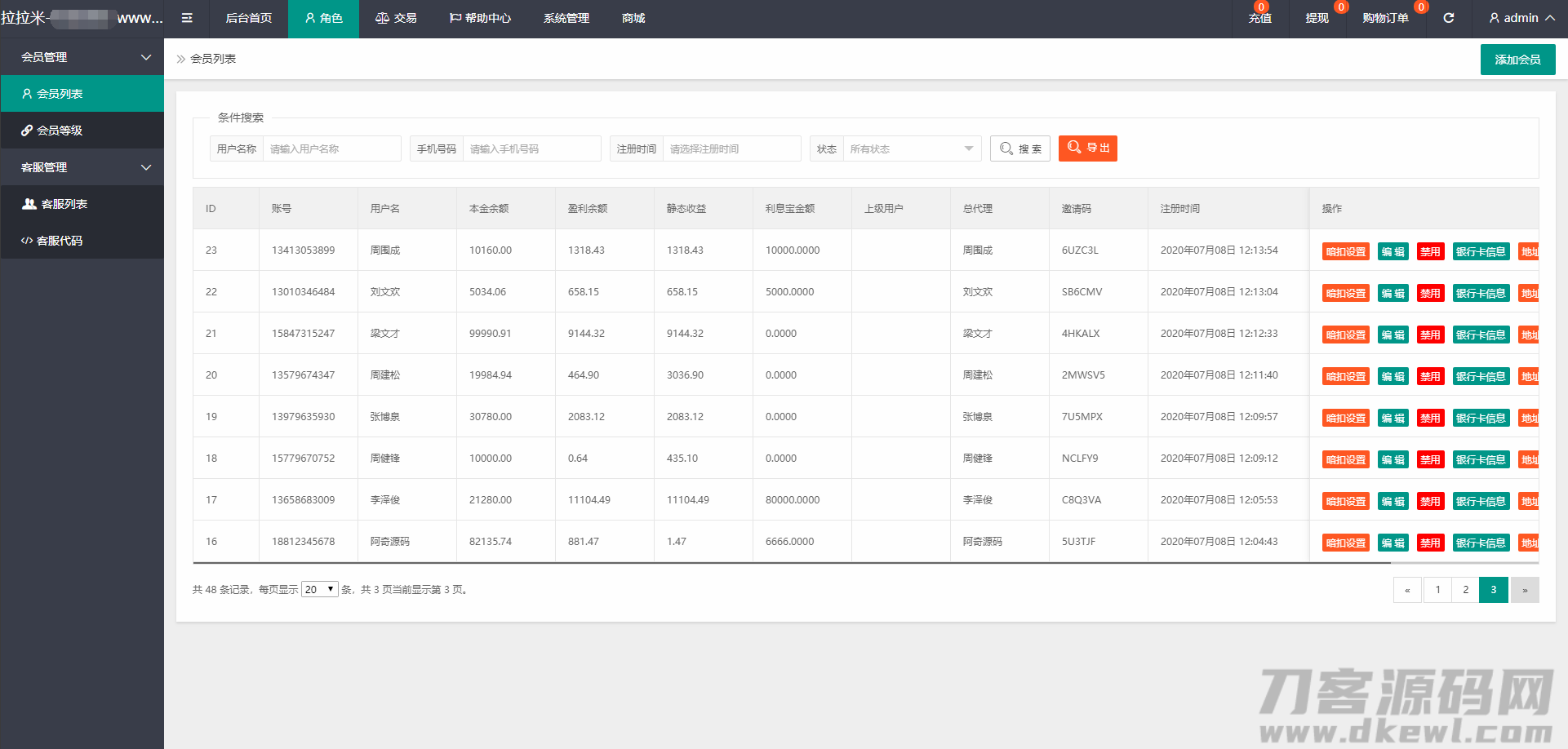Open the 提现 withdrawal notifications
This screenshot has width=1568, height=749.
(x=1317, y=18)
